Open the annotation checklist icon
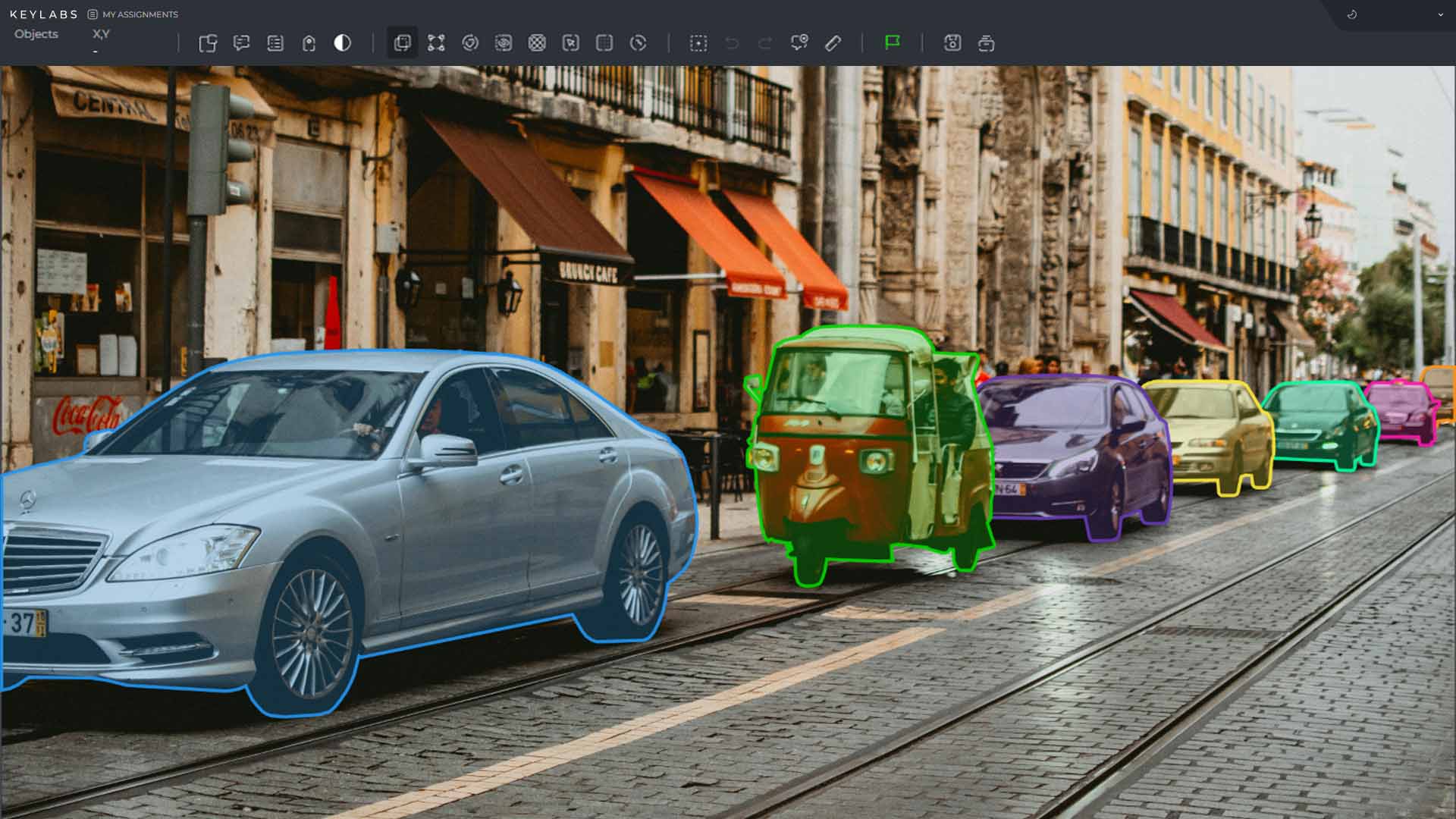Viewport: 1456px width, 819px height. click(275, 43)
